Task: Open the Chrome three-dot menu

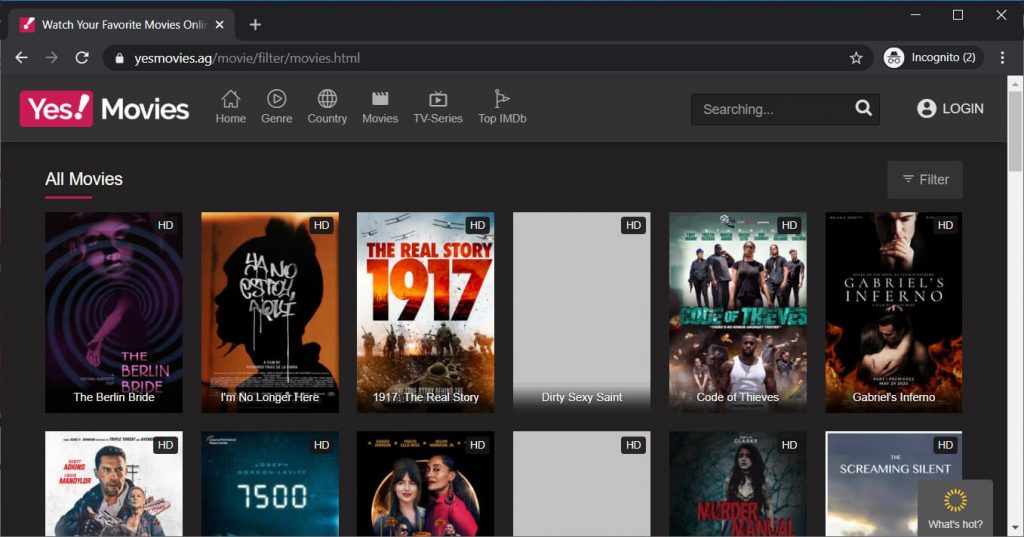Action: coord(1002,57)
